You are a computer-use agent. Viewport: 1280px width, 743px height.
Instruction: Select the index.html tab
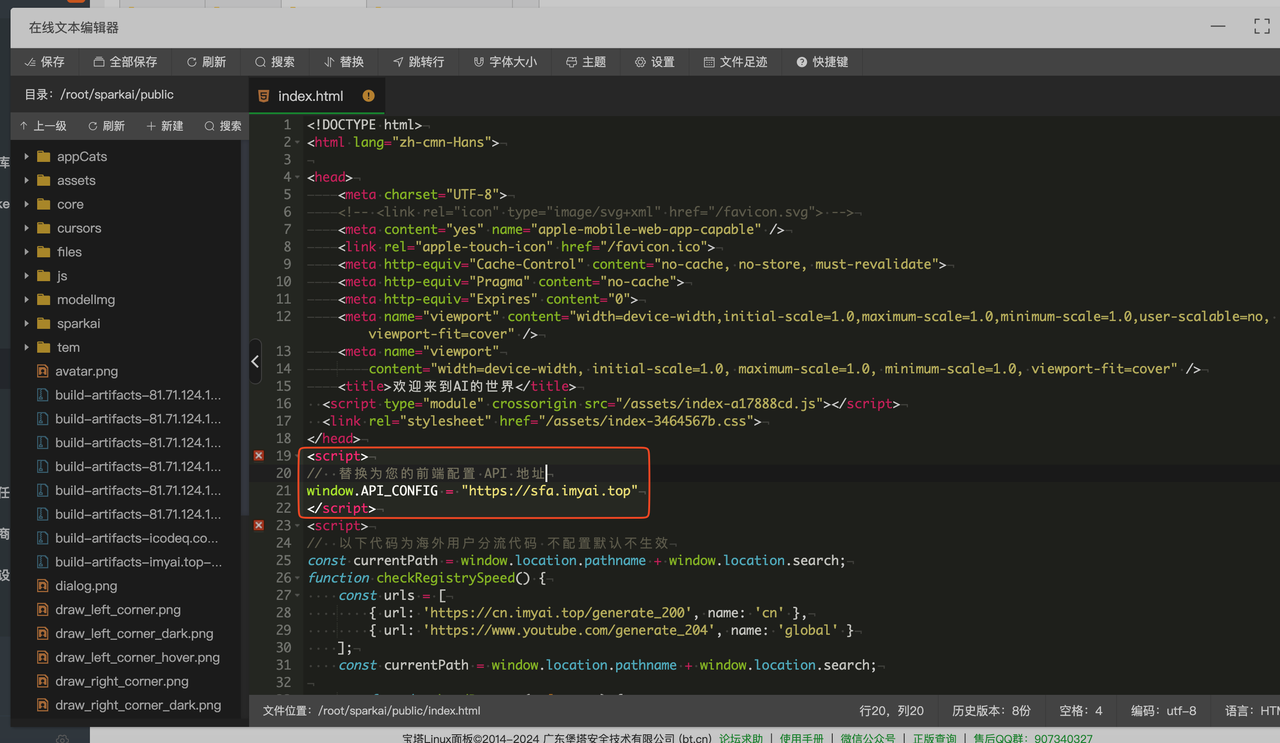(x=310, y=96)
